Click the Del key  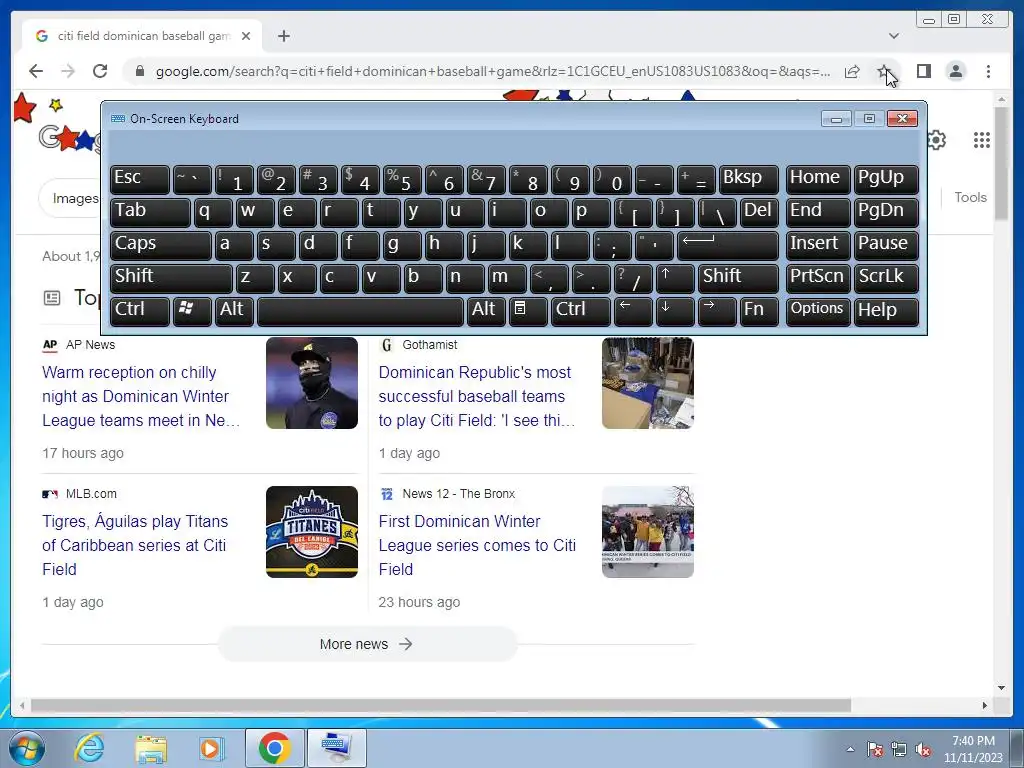[x=759, y=212]
